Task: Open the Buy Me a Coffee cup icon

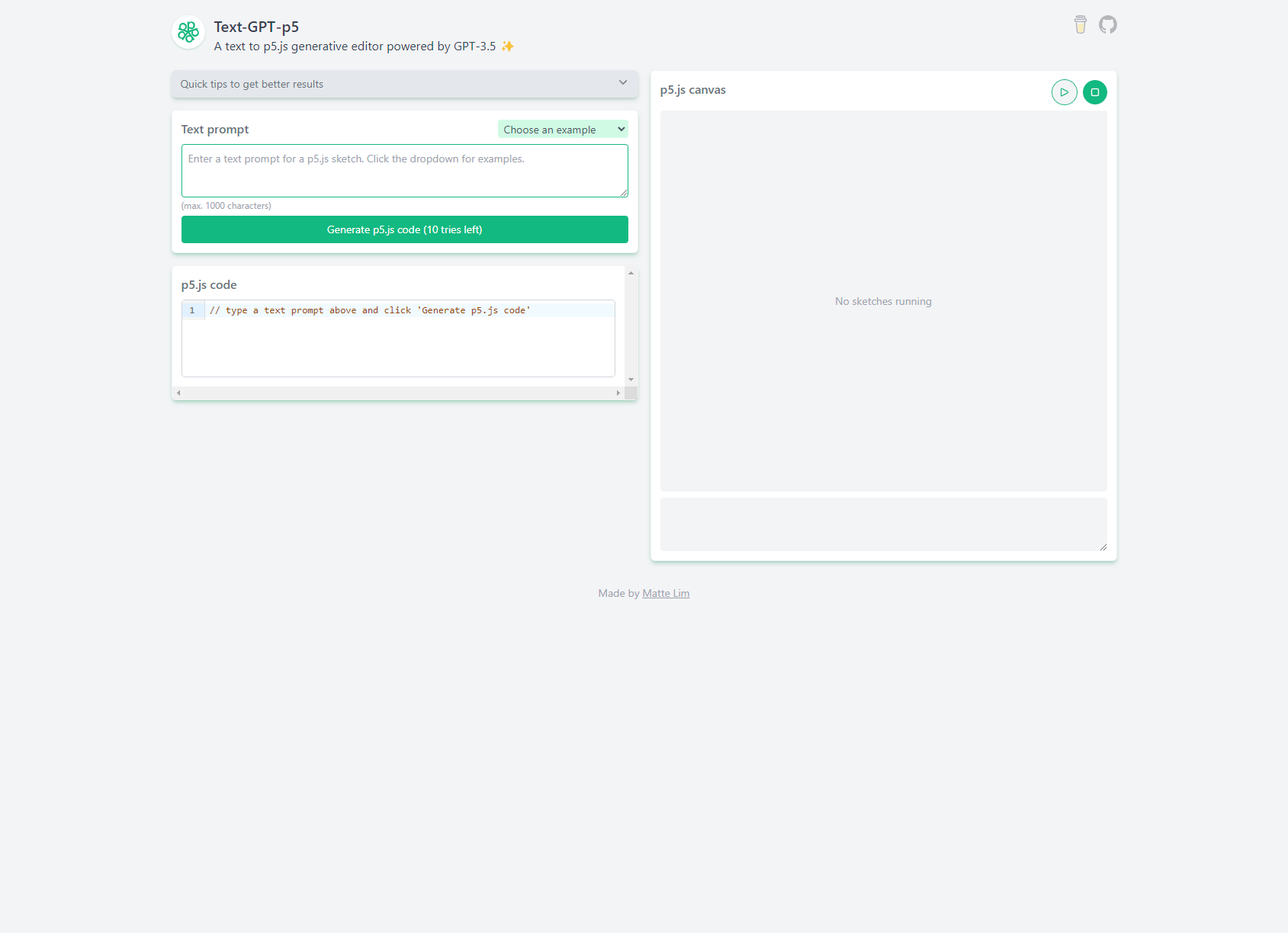Action: pyautogui.click(x=1081, y=24)
